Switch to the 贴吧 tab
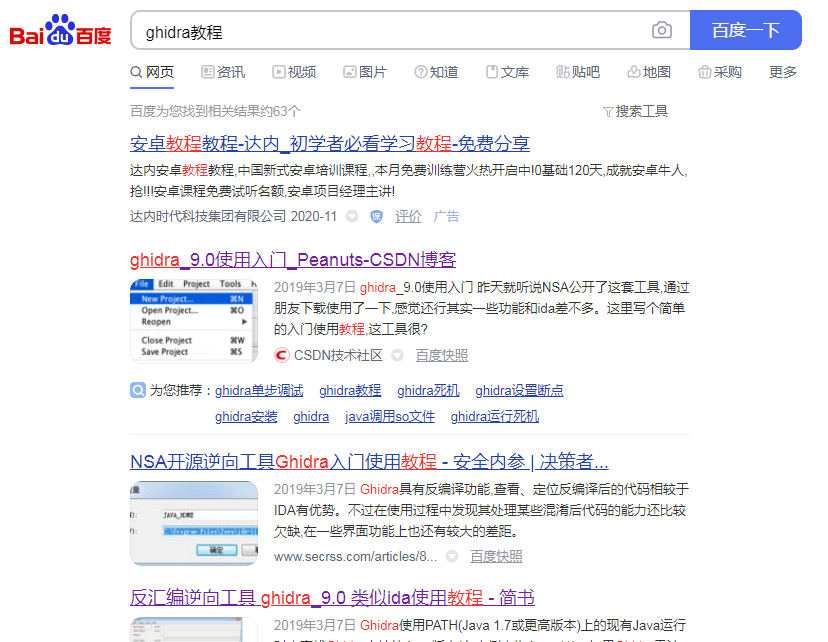The width and height of the screenshot is (828, 642). coord(578,72)
